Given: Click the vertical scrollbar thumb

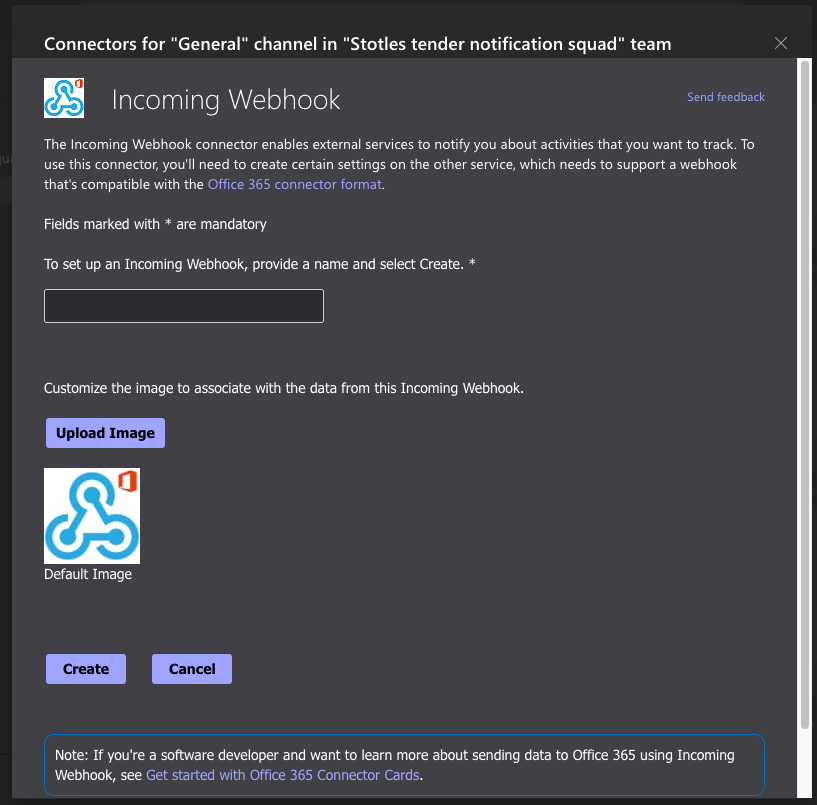Looking at the screenshot, I should pos(804,394).
